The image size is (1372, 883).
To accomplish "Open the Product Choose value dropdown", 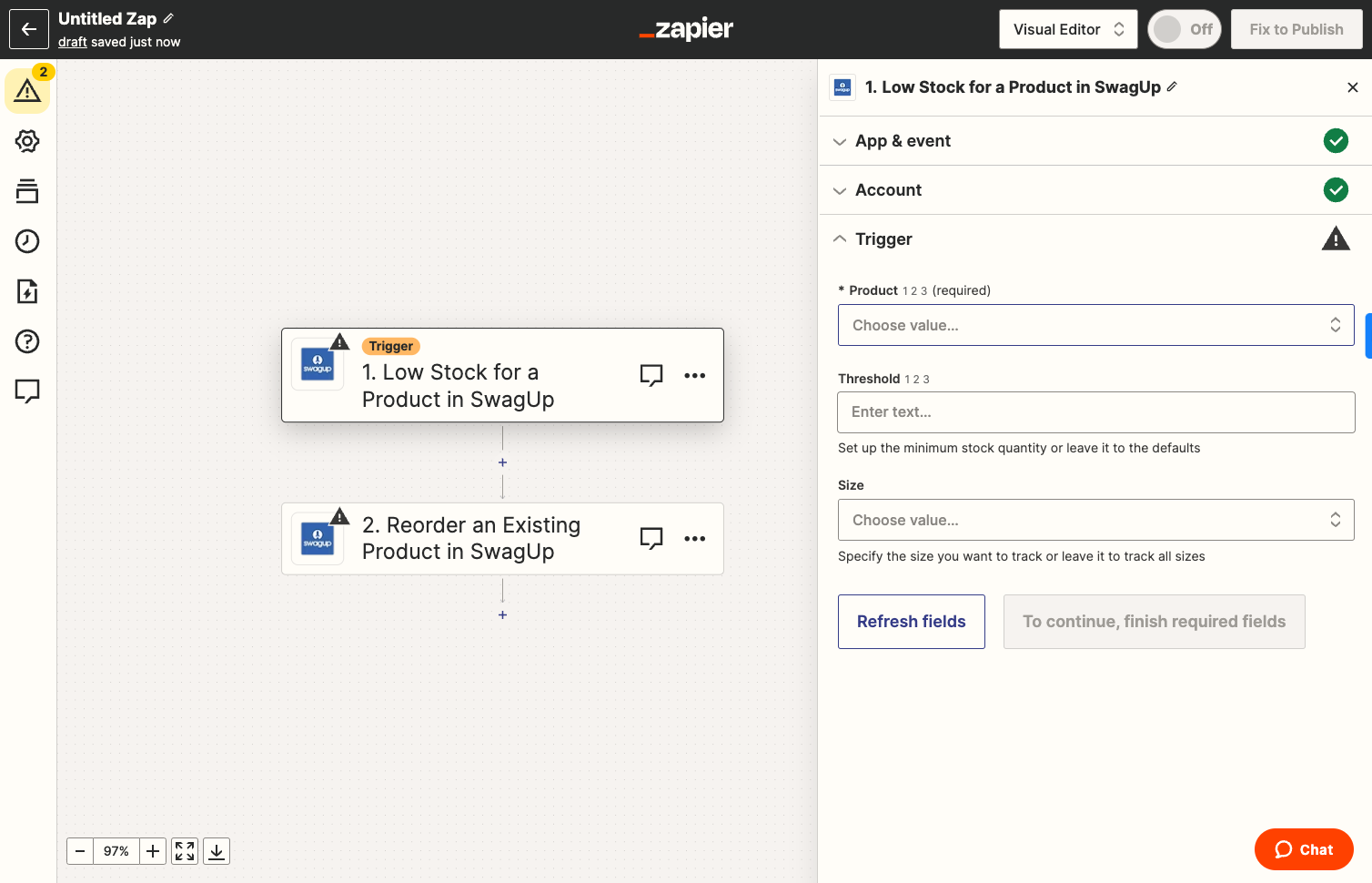I will 1095,325.
